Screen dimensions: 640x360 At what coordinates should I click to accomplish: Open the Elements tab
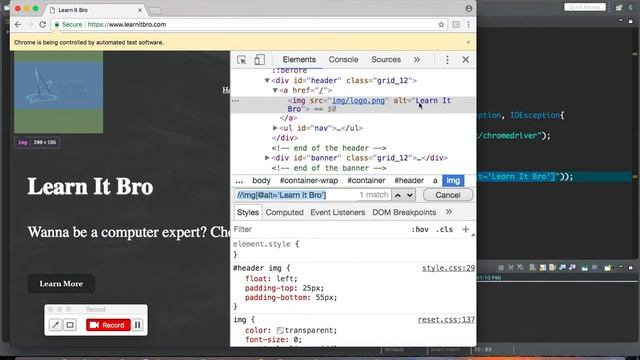pos(299,60)
